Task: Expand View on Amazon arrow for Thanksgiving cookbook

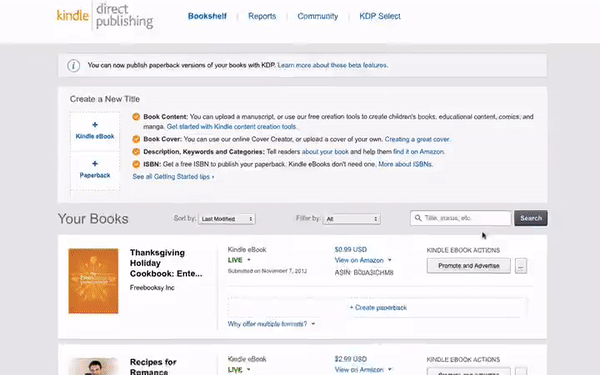Action: pos(390,260)
